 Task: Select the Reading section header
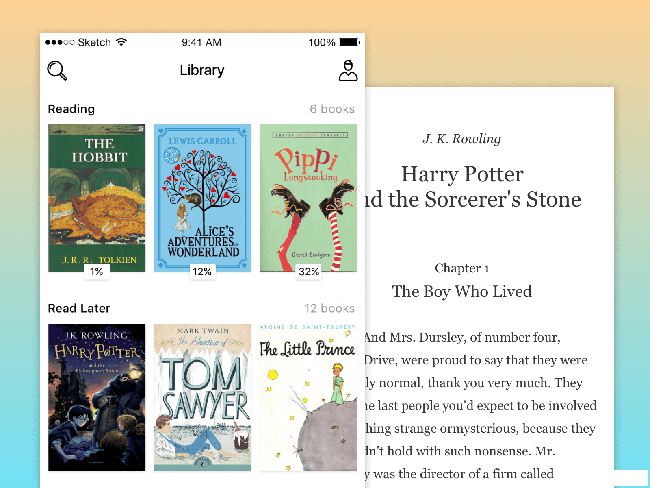(71, 109)
